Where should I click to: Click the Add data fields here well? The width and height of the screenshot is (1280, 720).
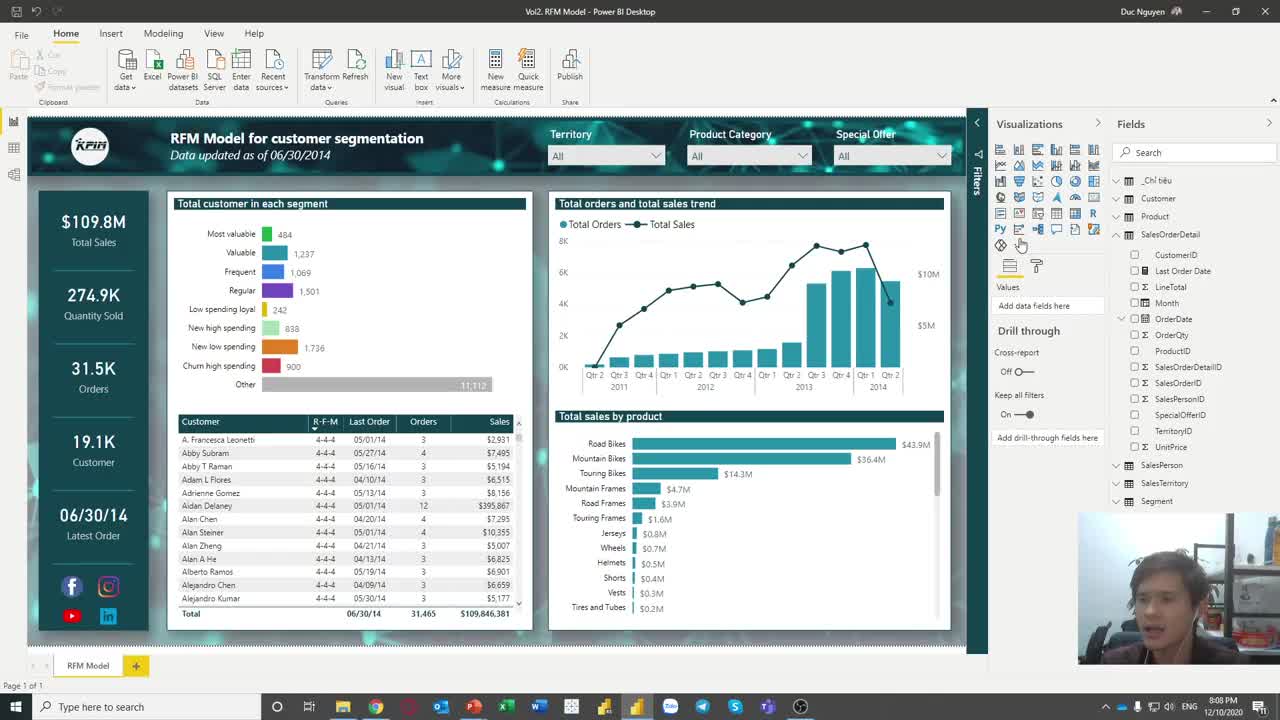click(x=1047, y=306)
